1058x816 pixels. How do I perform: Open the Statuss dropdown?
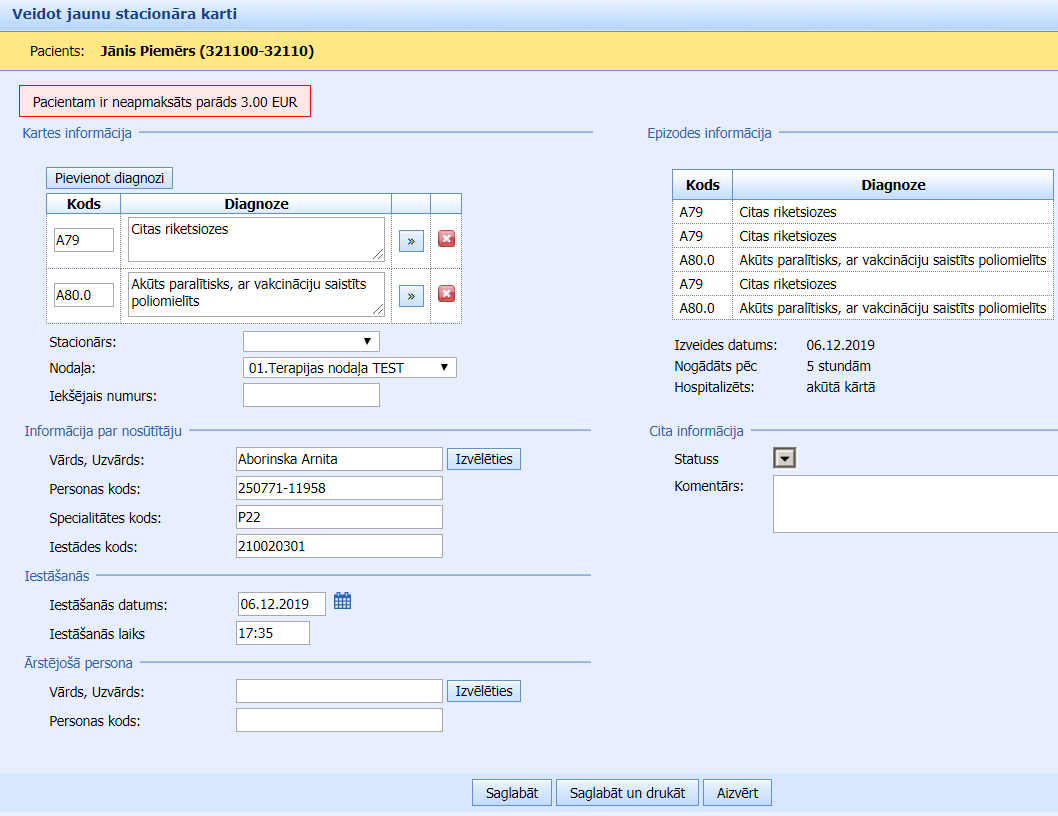pos(785,458)
